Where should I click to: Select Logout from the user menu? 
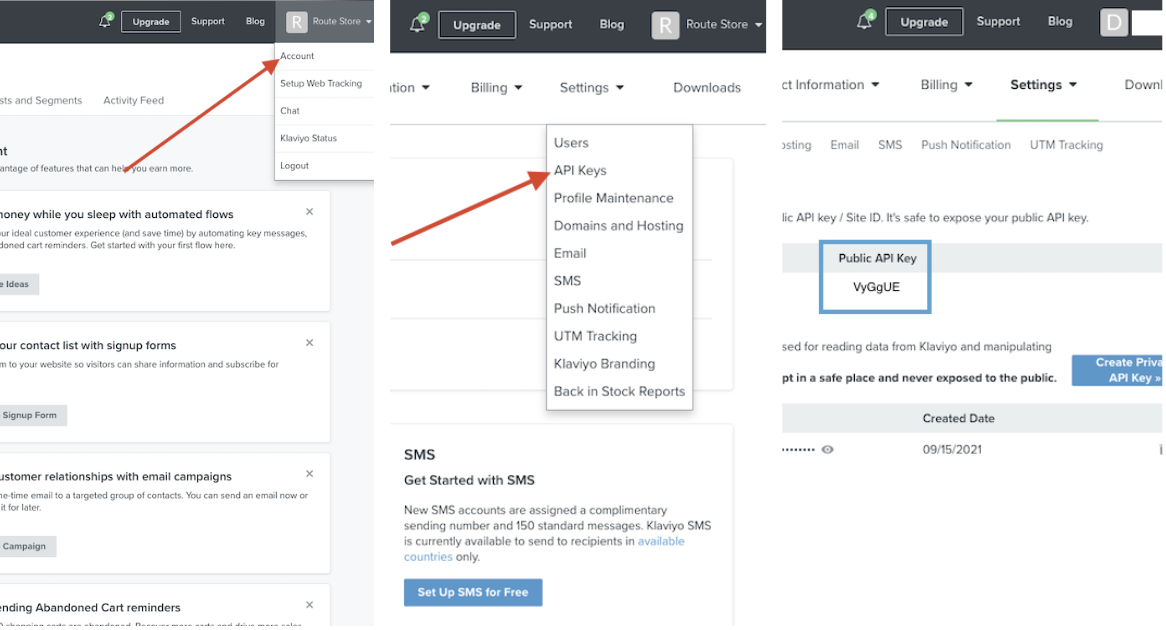point(294,166)
